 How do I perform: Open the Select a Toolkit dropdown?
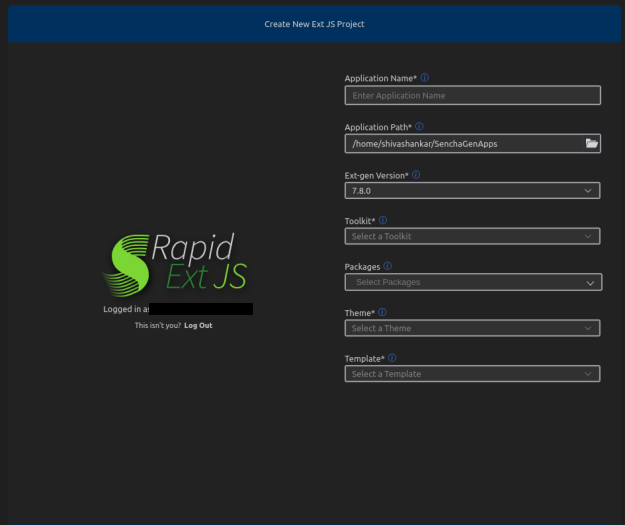(x=472, y=236)
